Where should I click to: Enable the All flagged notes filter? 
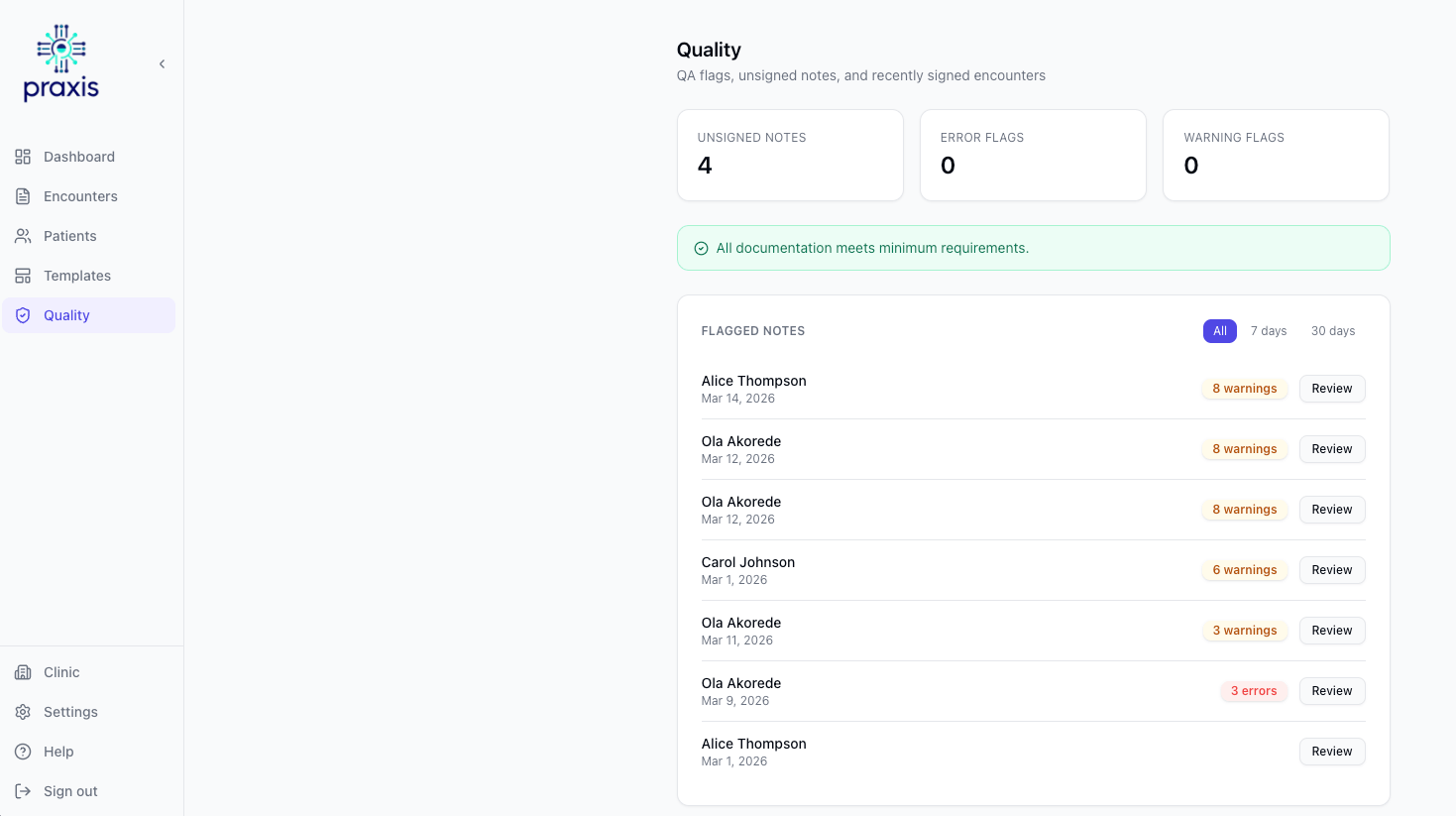coord(1220,331)
